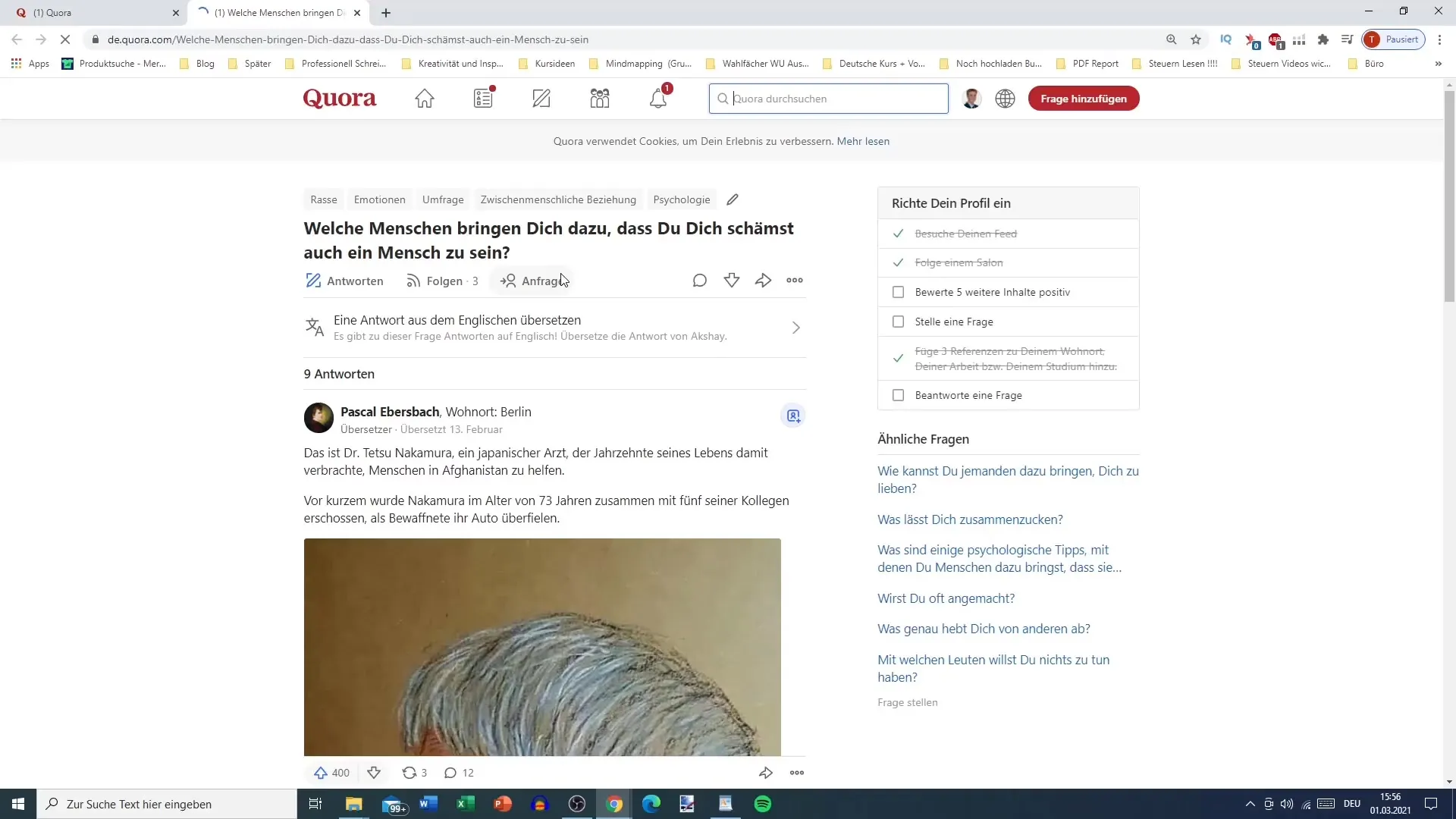Click the checkmark beside 'Folge einem Salon'
Image resolution: width=1456 pixels, height=819 pixels.
point(899,262)
